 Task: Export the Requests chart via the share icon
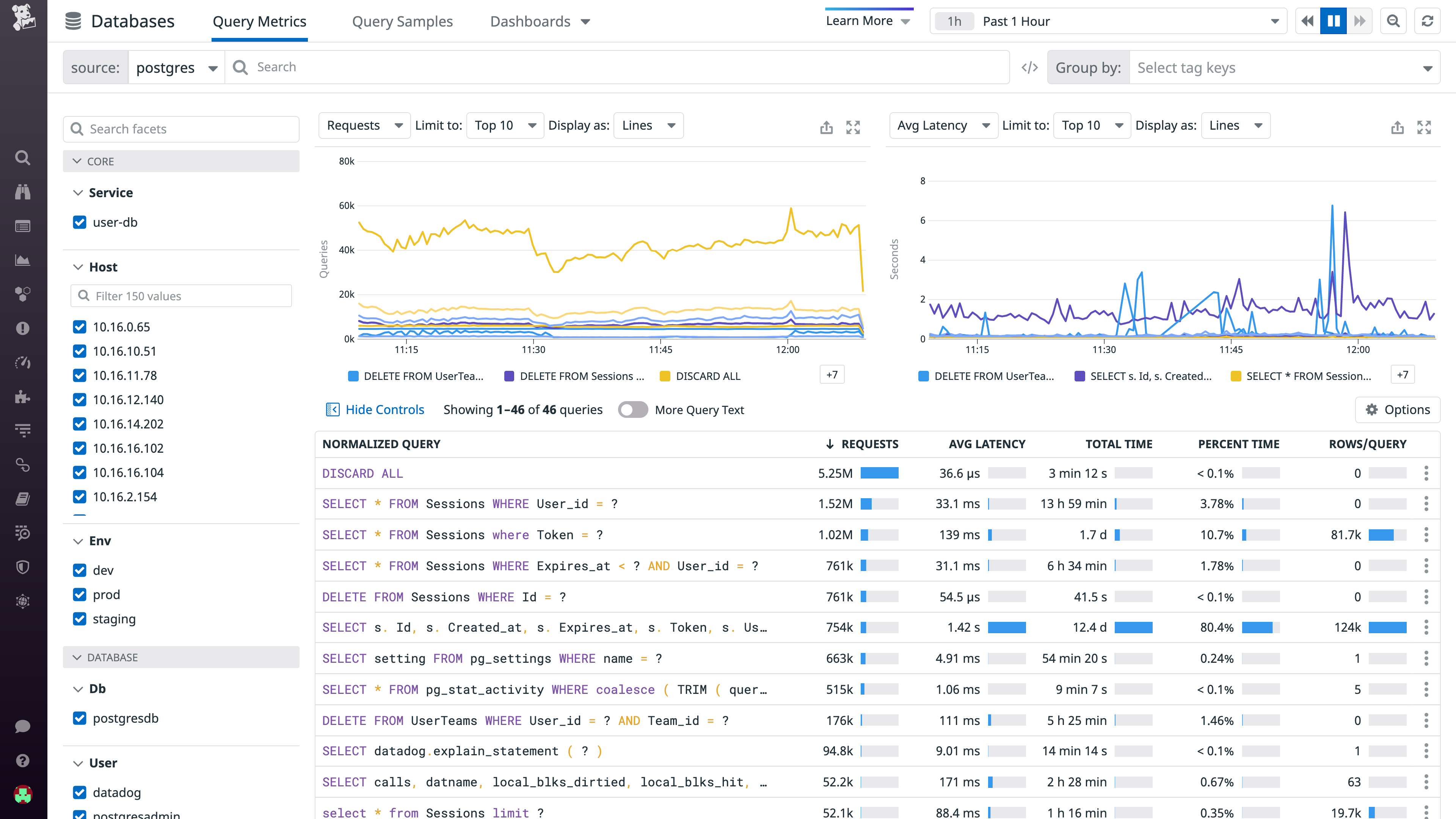coord(826,127)
